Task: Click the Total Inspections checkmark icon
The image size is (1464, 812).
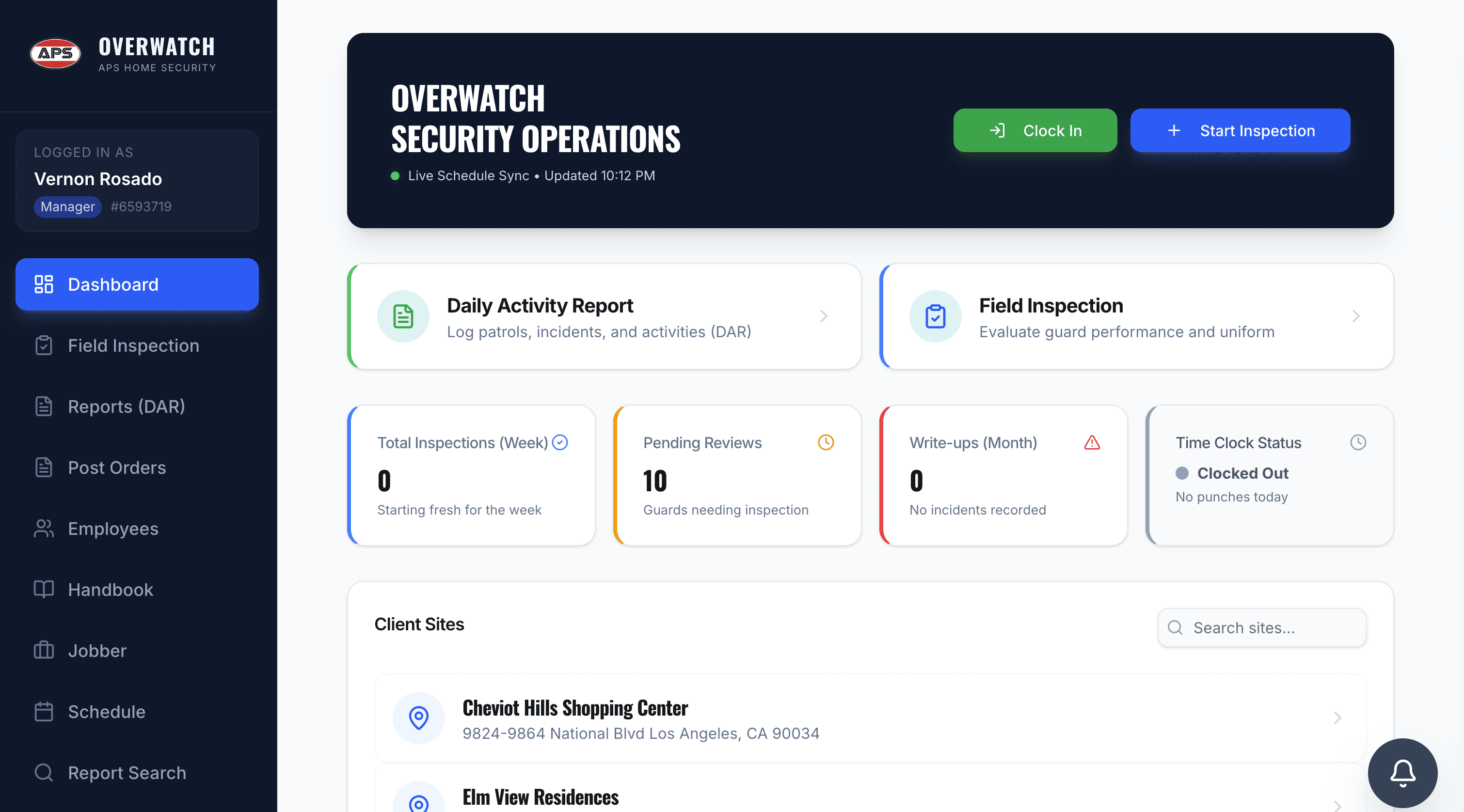Action: click(x=560, y=442)
